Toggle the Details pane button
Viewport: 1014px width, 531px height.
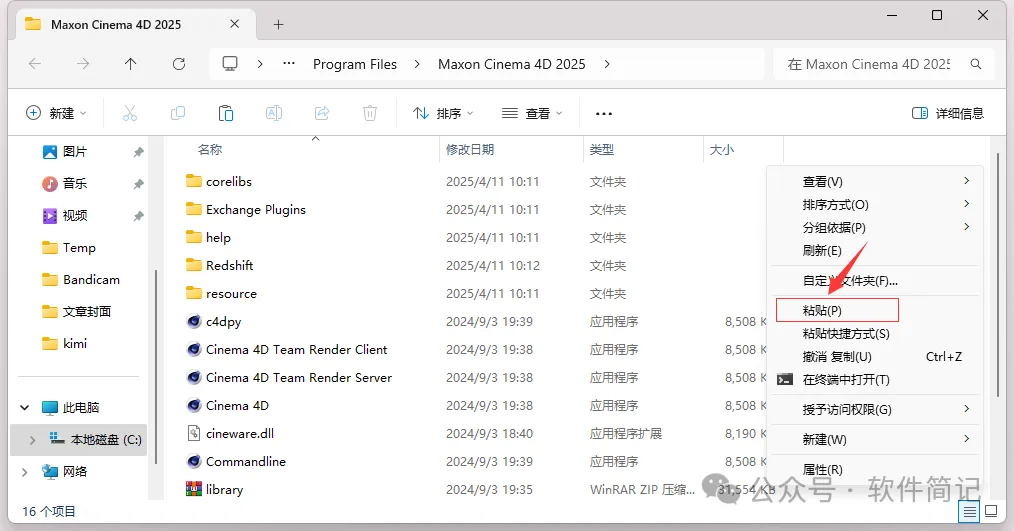coord(947,114)
